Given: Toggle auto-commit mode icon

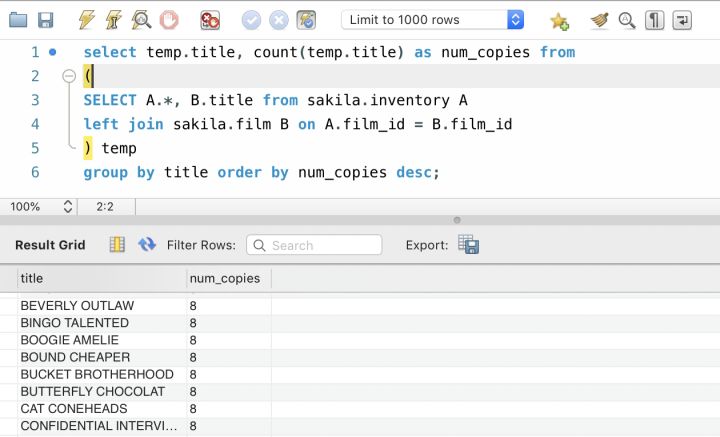Looking at the screenshot, I should click(x=306, y=20).
